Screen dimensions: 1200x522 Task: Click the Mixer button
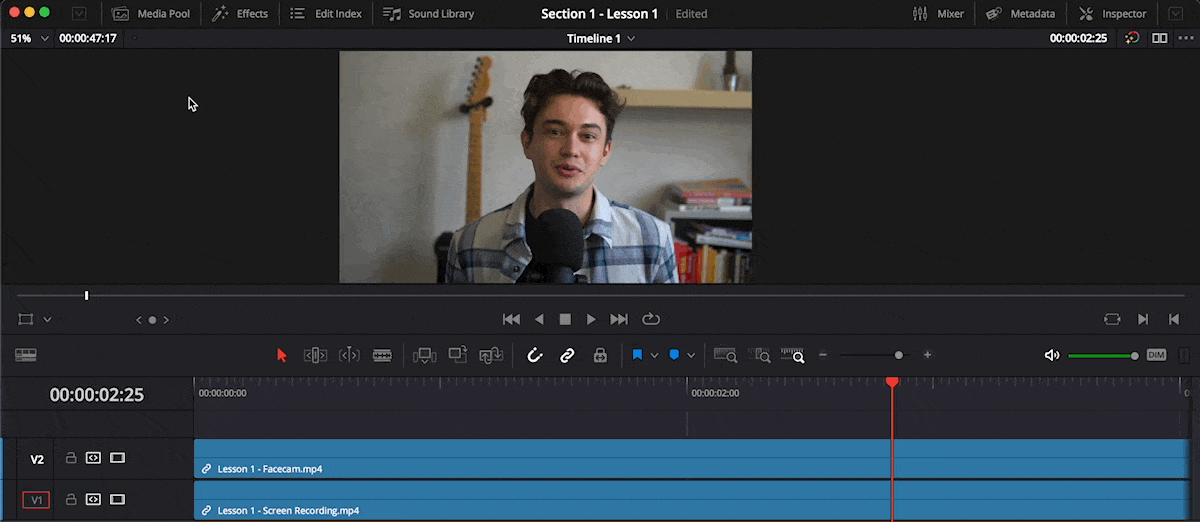(939, 14)
